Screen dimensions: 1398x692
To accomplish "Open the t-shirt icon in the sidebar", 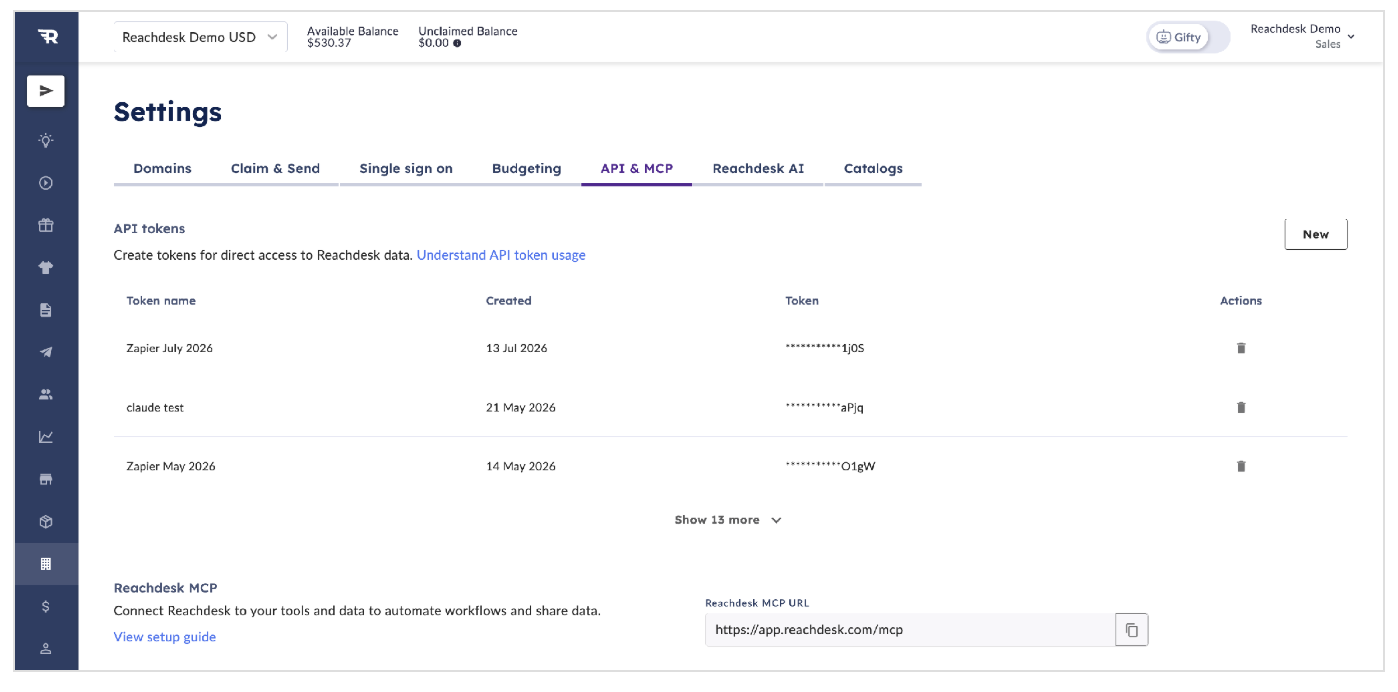I will pyautogui.click(x=46, y=268).
